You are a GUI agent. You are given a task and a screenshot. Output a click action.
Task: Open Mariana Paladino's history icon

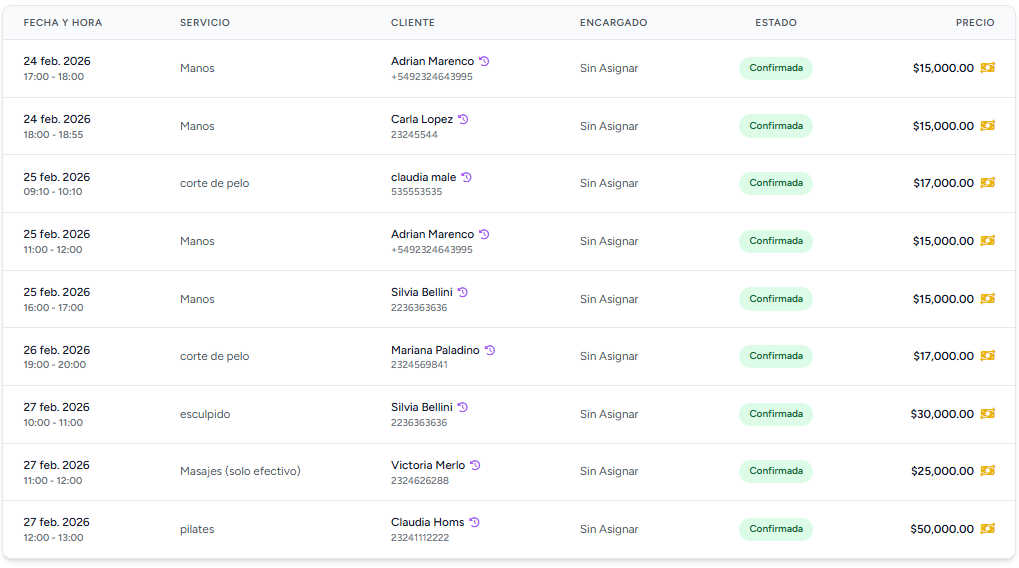point(490,350)
